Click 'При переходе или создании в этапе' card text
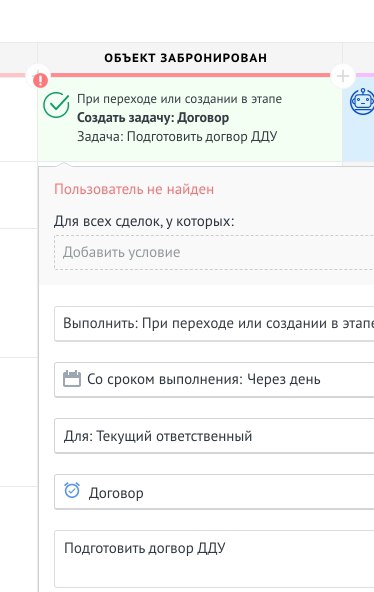 pos(179,99)
